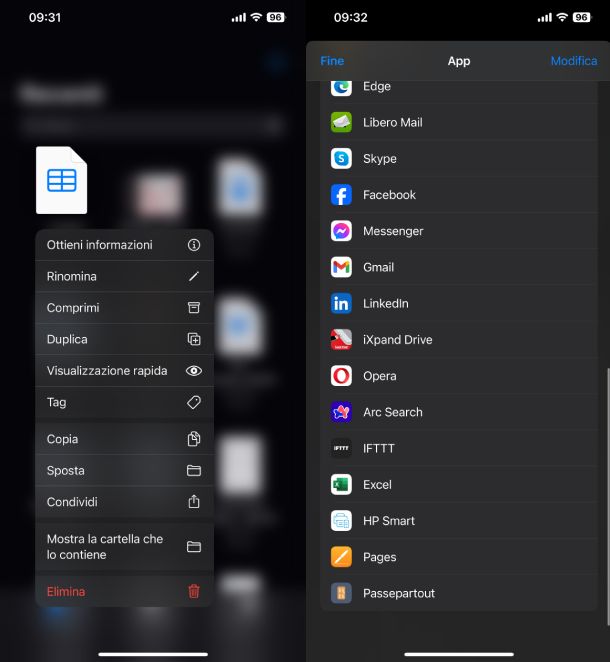Image resolution: width=610 pixels, height=662 pixels.
Task: Choose Condividi in the context menu
Action: click(x=125, y=502)
